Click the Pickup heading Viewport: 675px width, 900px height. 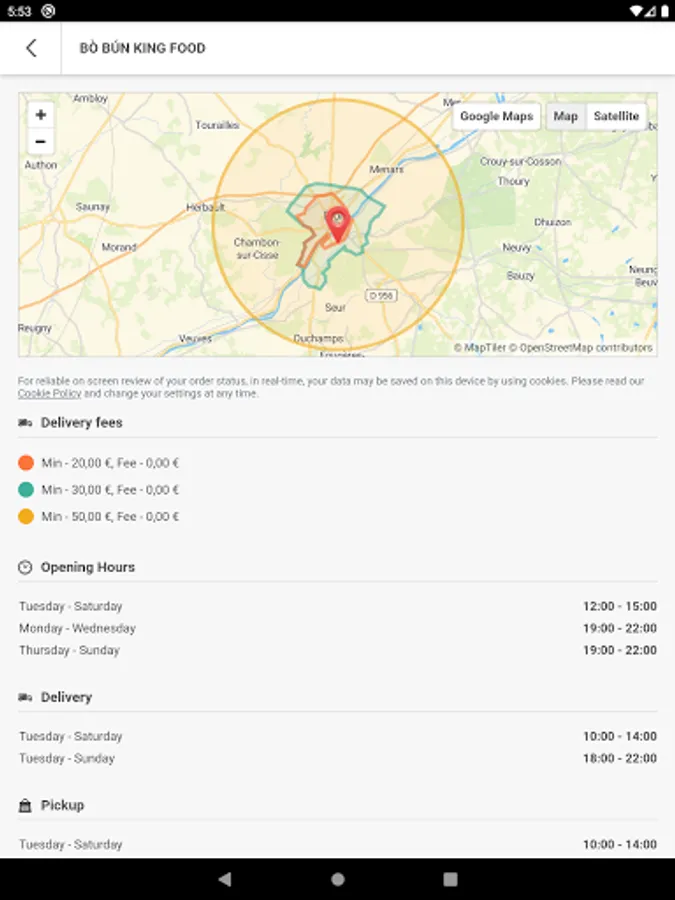(63, 805)
